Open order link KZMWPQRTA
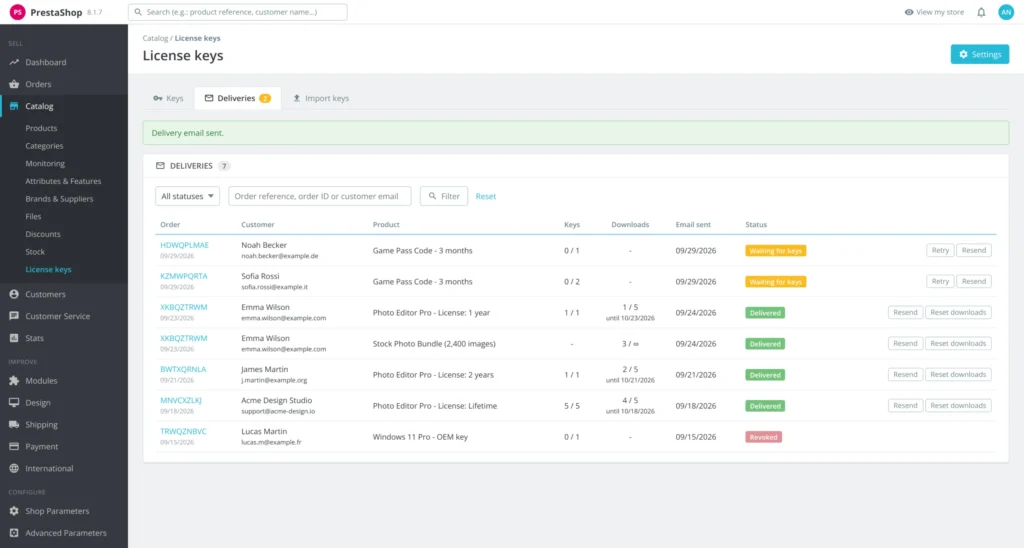 pos(184,276)
